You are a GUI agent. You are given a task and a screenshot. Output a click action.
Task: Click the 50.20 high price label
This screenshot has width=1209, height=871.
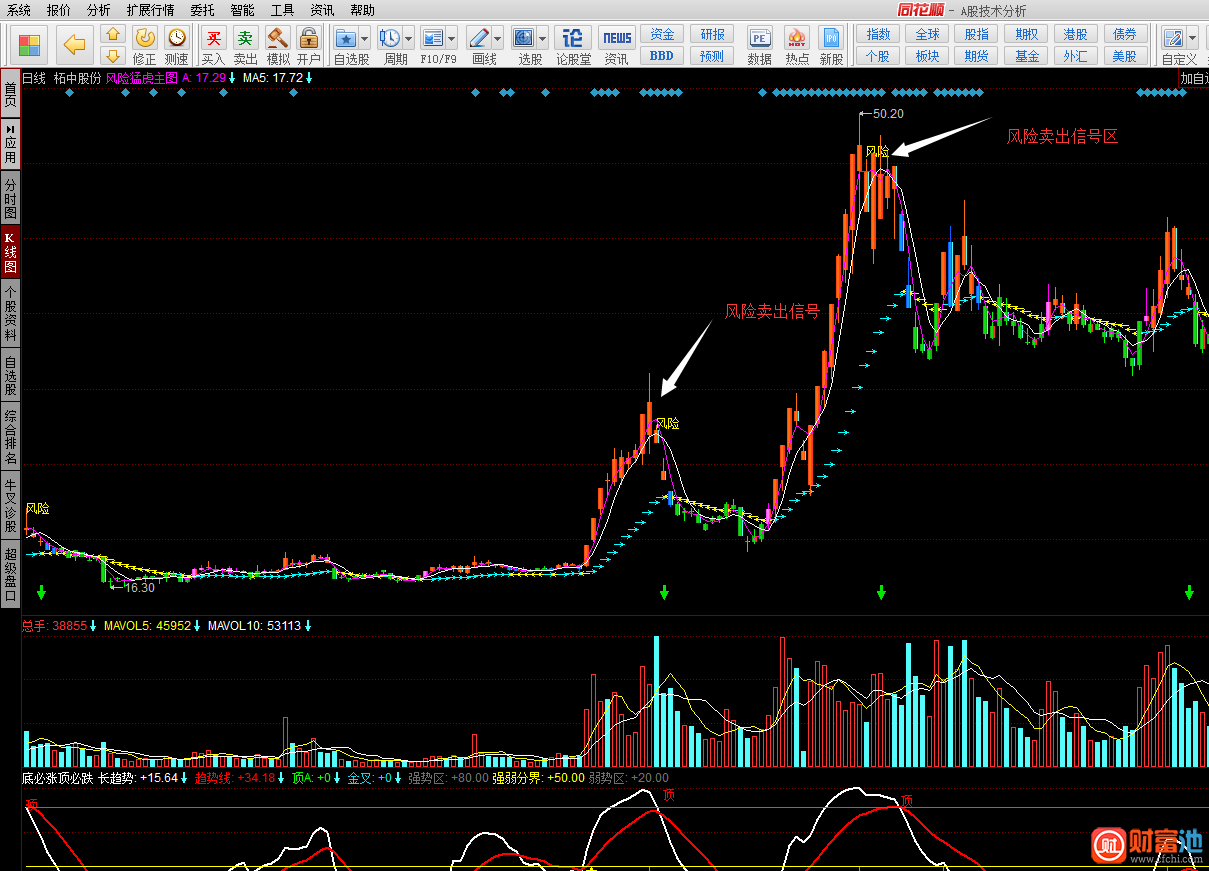[888, 114]
